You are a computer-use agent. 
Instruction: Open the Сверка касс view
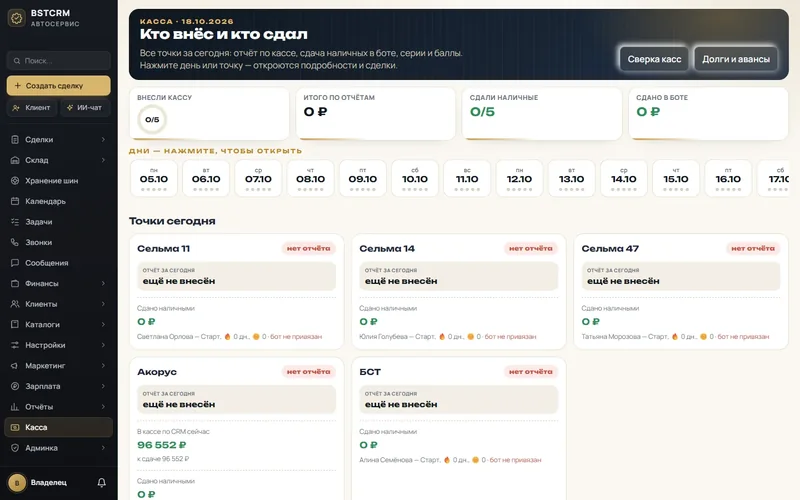[654, 59]
